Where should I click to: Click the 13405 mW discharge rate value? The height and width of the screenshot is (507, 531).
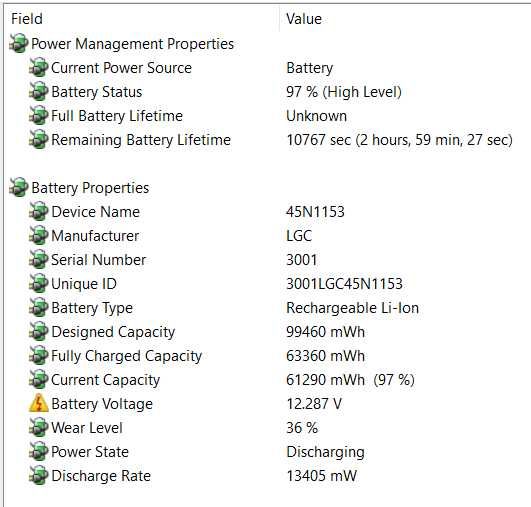coord(322,476)
